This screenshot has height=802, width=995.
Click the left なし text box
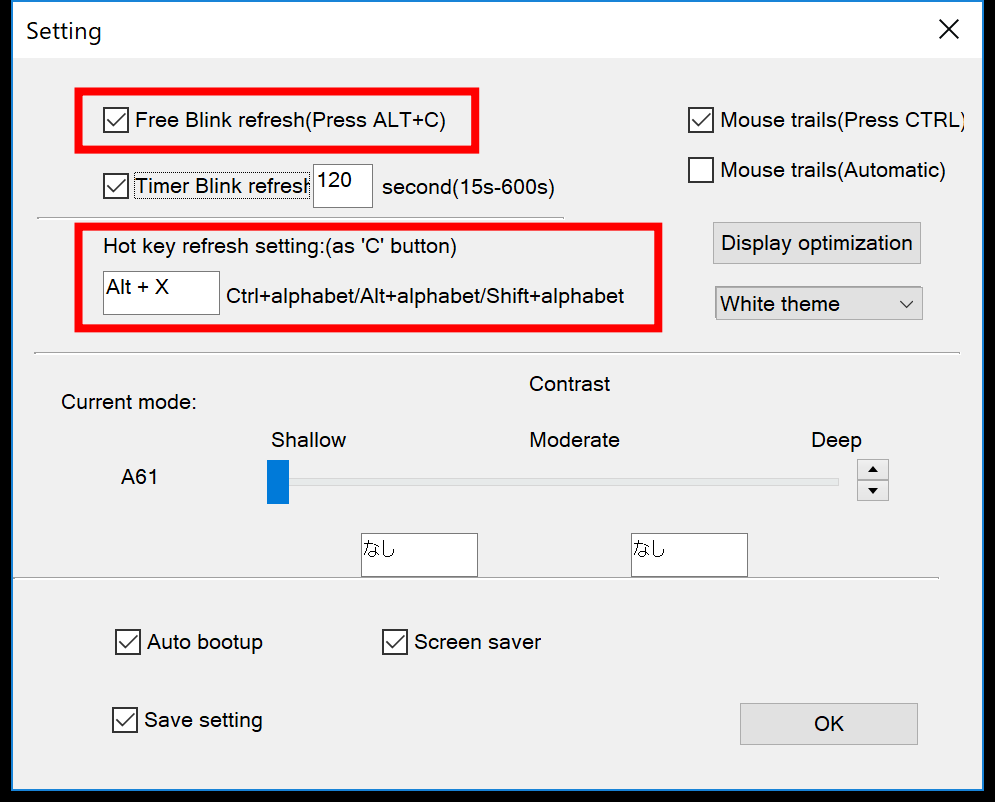(x=419, y=555)
